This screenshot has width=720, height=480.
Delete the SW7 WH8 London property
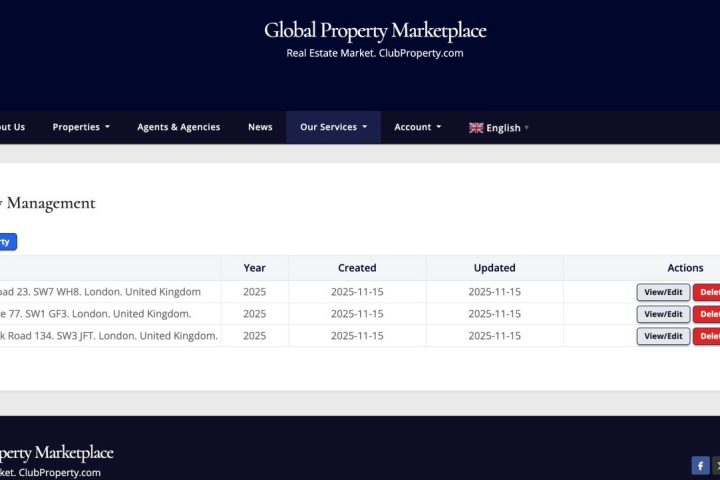click(707, 292)
